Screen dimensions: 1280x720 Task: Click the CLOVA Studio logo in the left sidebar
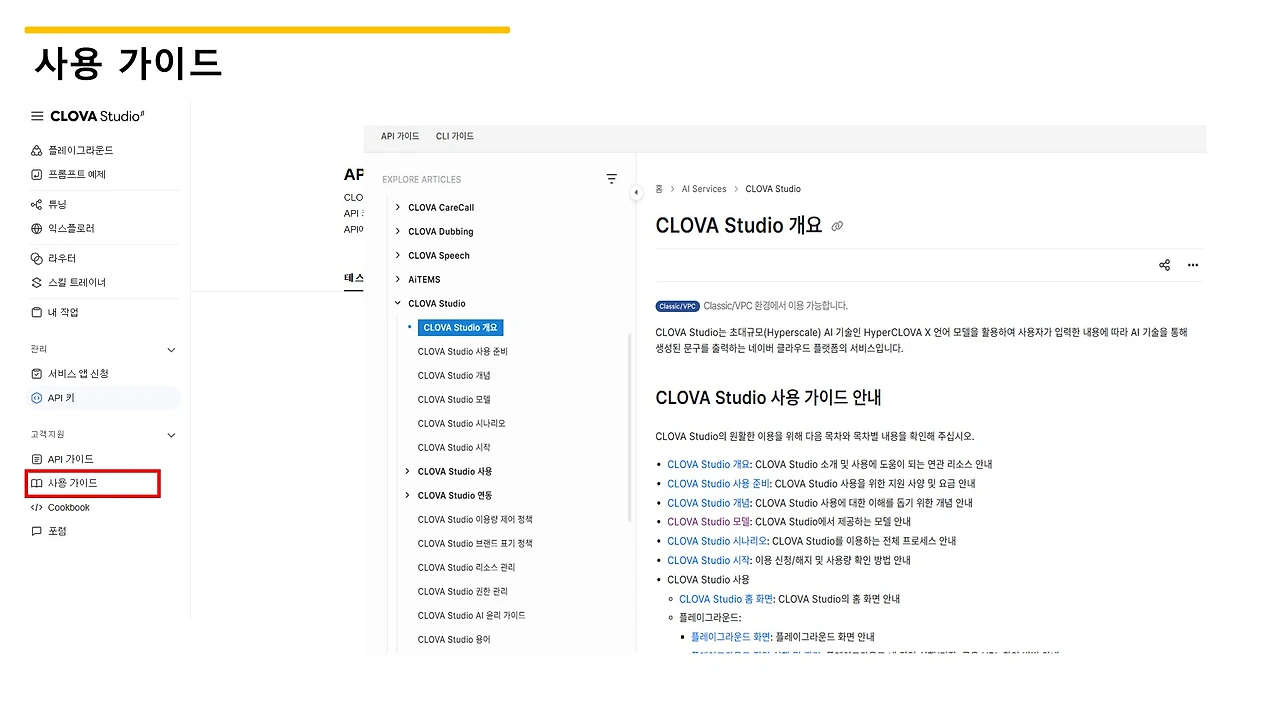coord(97,116)
